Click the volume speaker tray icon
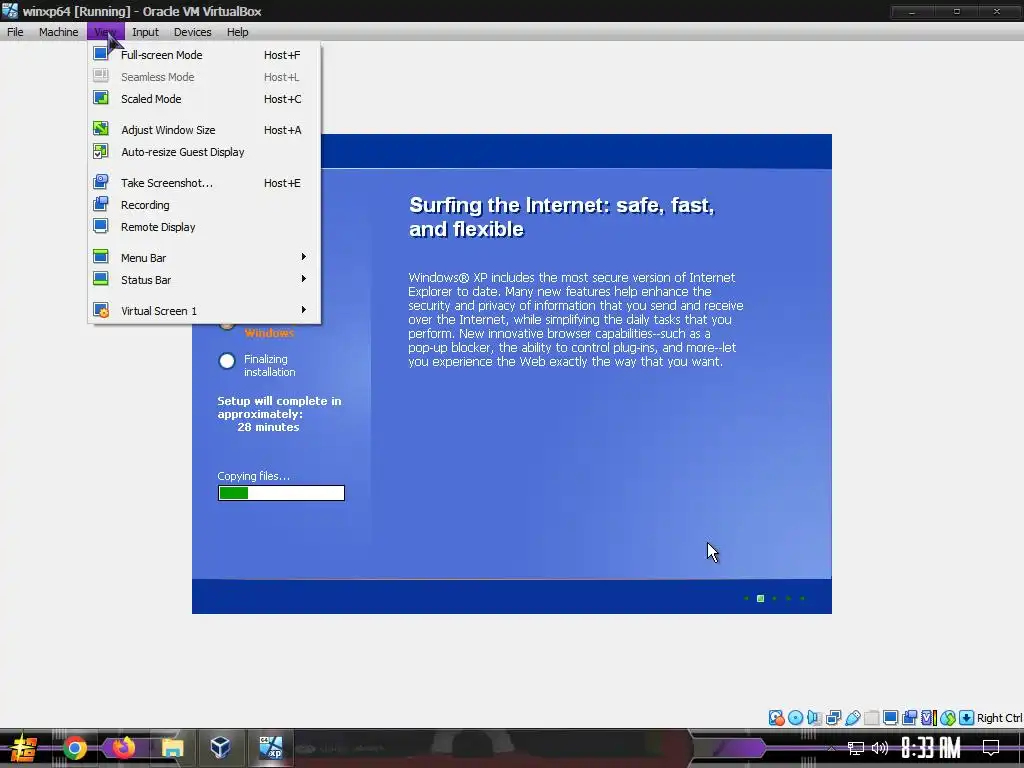Viewport: 1024px width, 768px height. click(880, 748)
